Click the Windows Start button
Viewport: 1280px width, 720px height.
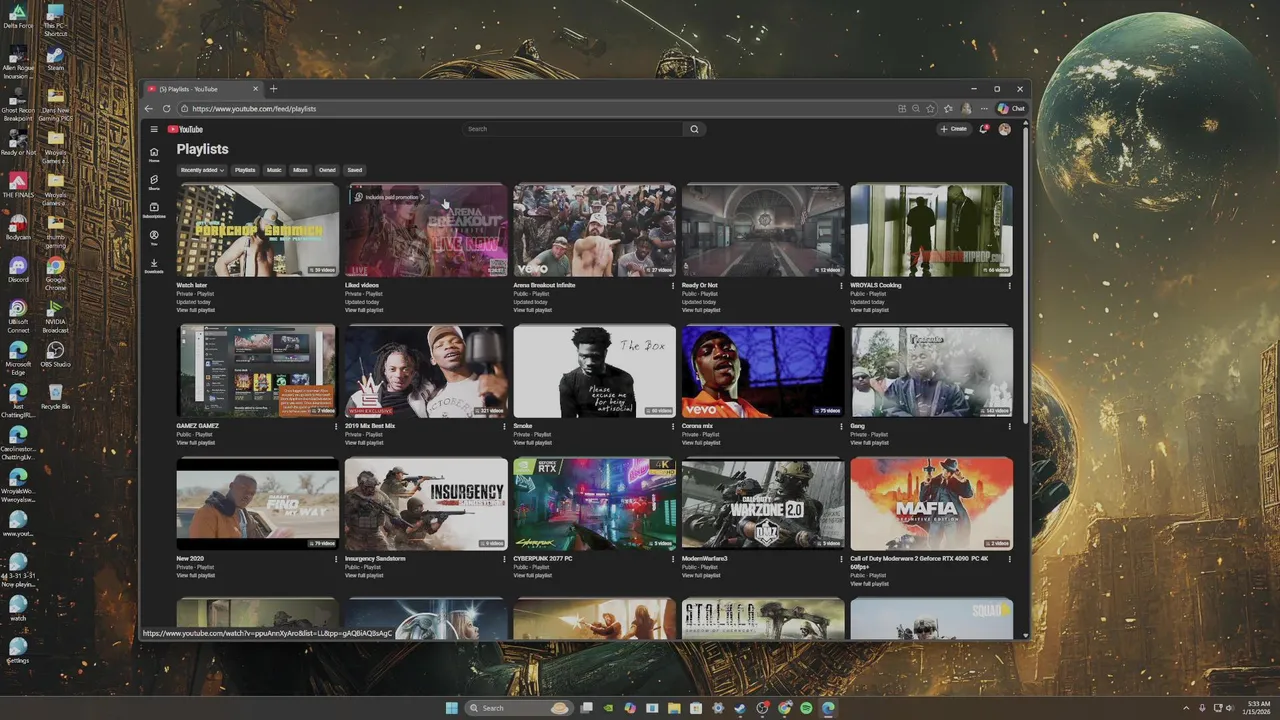tap(452, 708)
